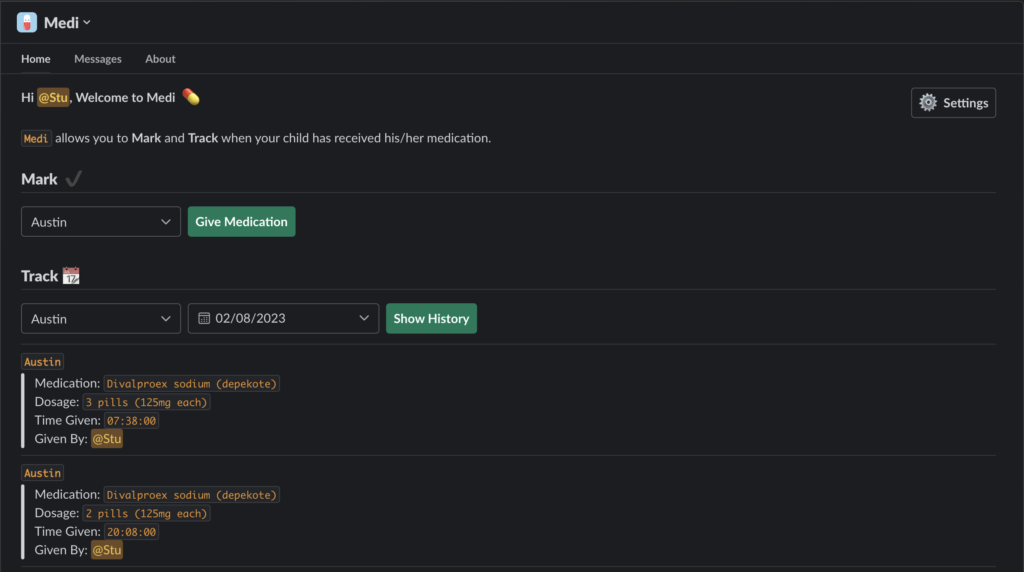1024x572 pixels.
Task: Click @Stu in the 20:08:00 medication entry
Action: (x=107, y=550)
